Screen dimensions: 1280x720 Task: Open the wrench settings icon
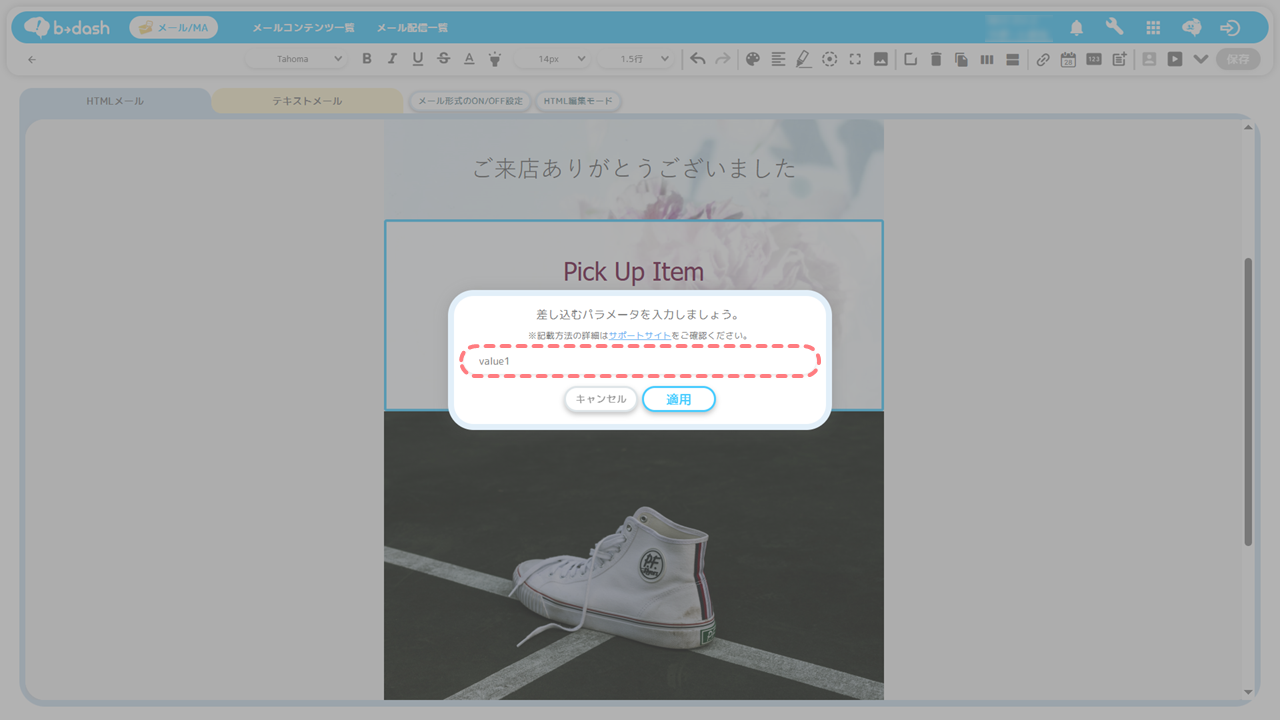pyautogui.click(x=1114, y=27)
